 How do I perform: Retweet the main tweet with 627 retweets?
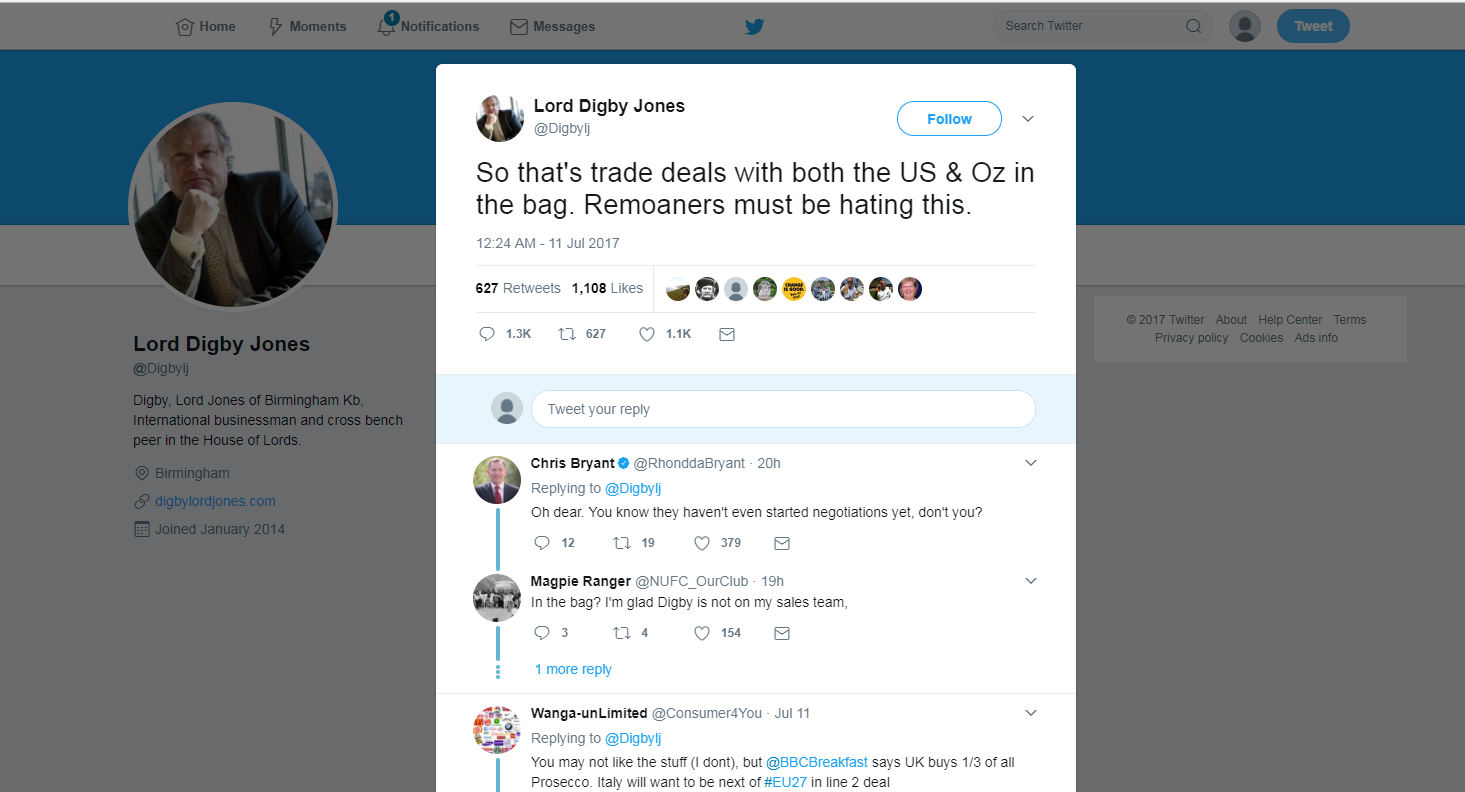pyautogui.click(x=567, y=334)
